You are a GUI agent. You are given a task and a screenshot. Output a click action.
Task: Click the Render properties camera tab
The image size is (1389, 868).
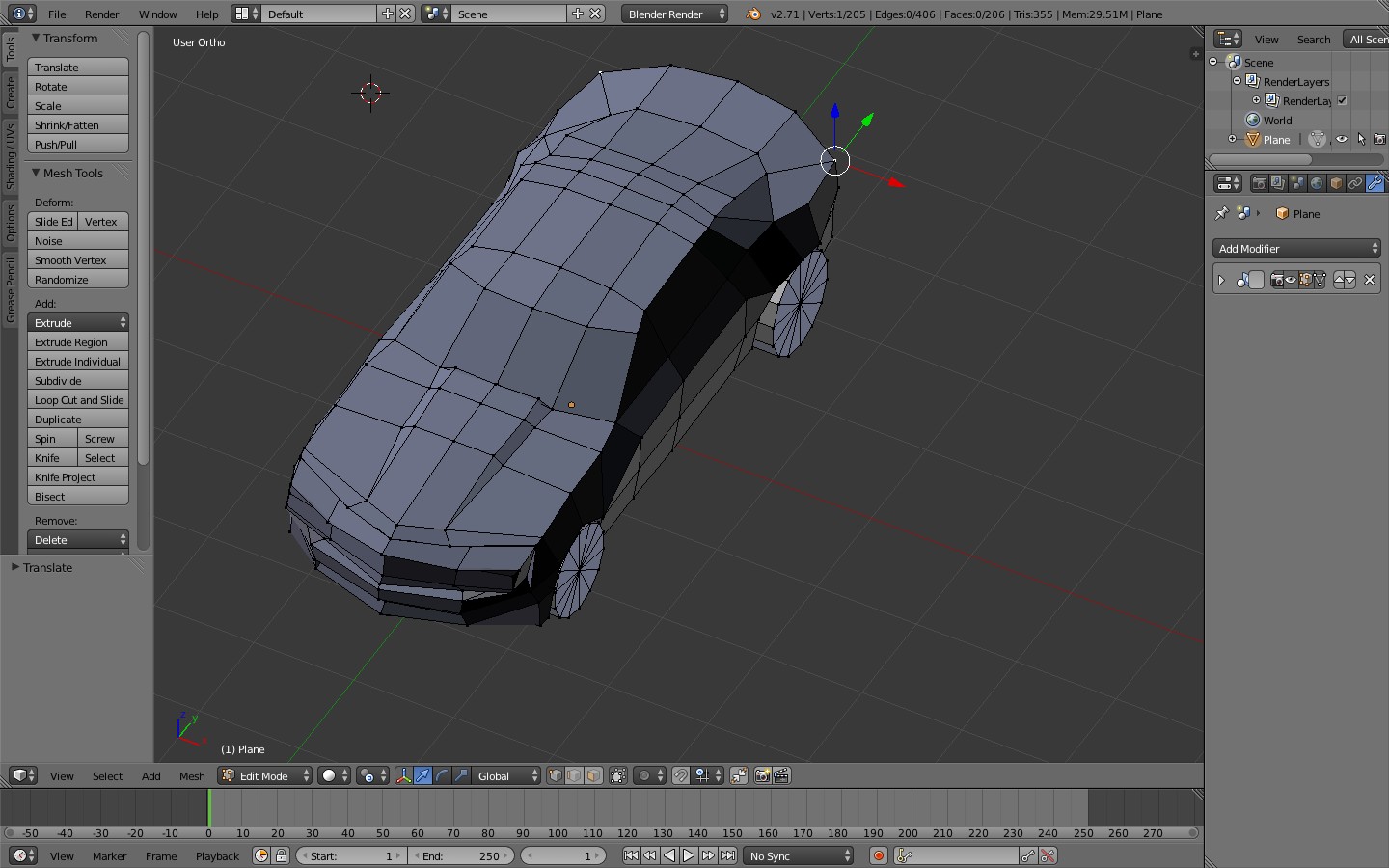tap(1259, 183)
